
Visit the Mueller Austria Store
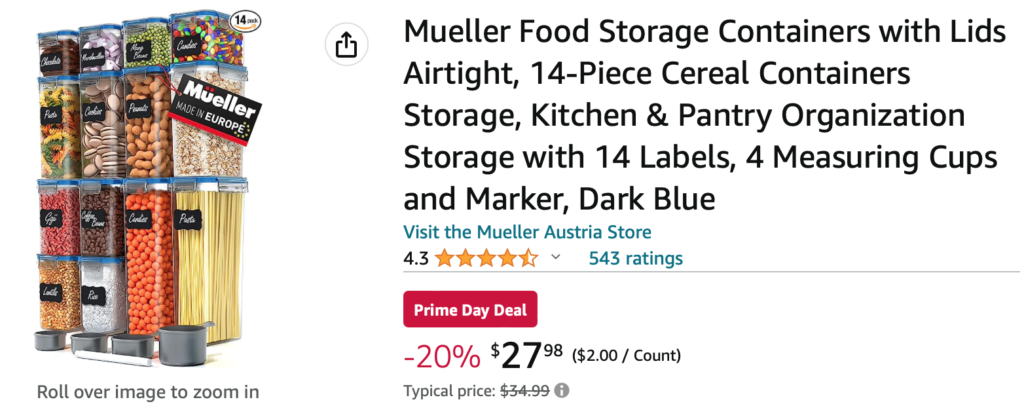click(x=527, y=232)
